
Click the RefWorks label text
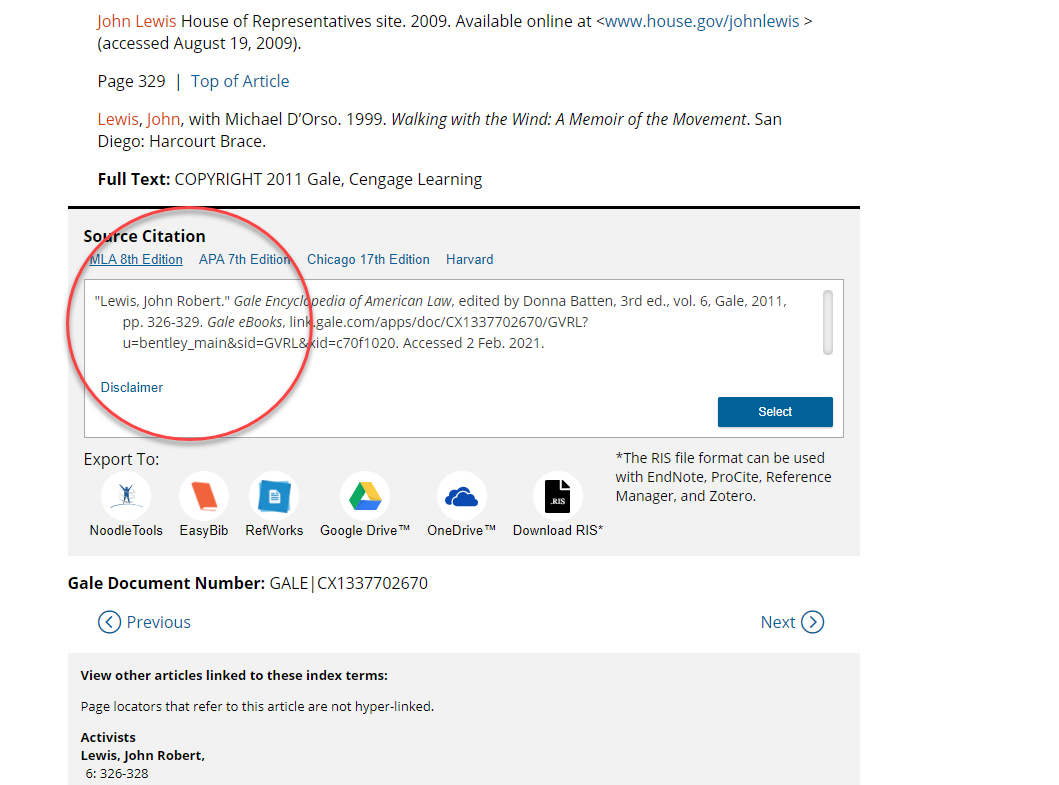click(274, 530)
